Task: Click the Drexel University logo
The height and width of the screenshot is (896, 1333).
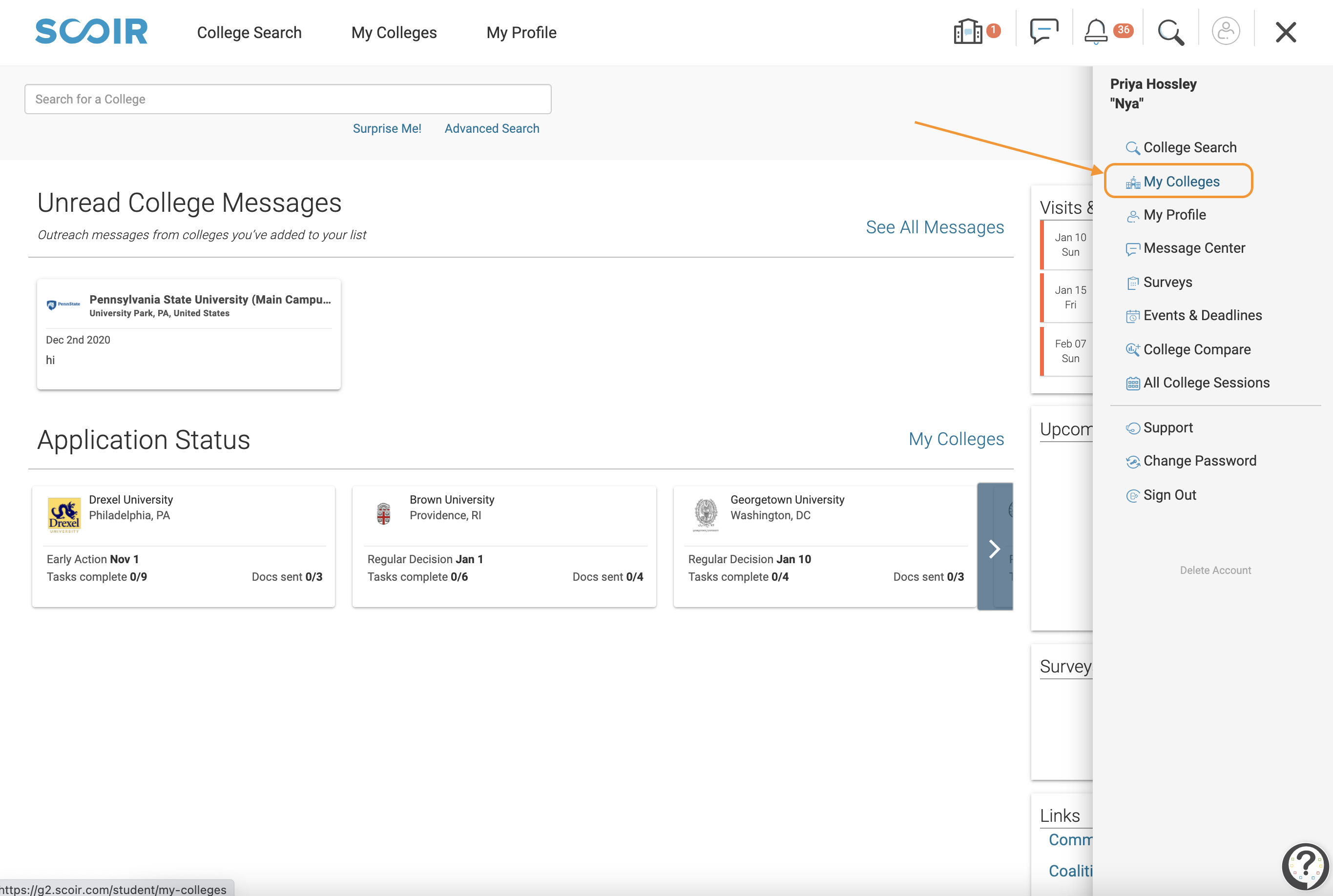Action: [x=64, y=515]
